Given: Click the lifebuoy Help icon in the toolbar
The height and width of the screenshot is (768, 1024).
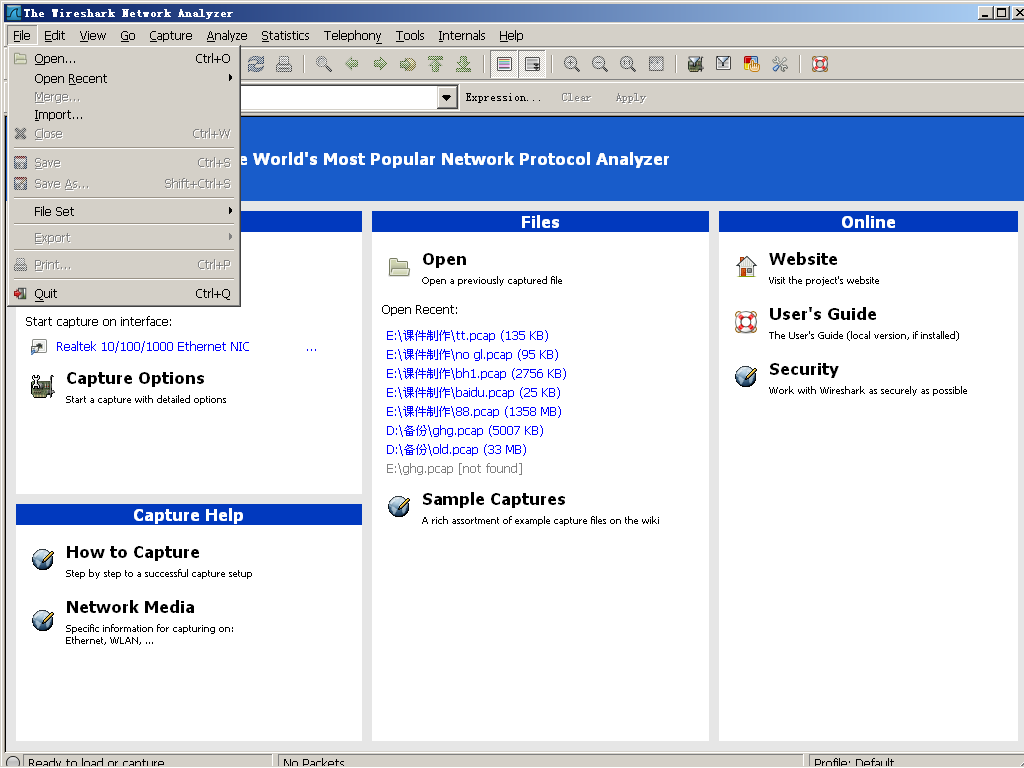Looking at the screenshot, I should point(820,64).
